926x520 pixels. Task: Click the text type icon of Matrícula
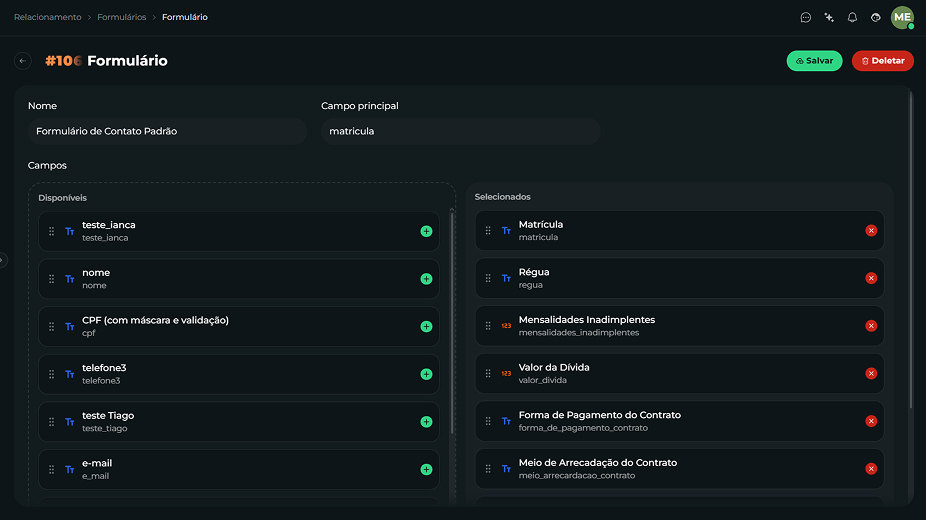506,231
